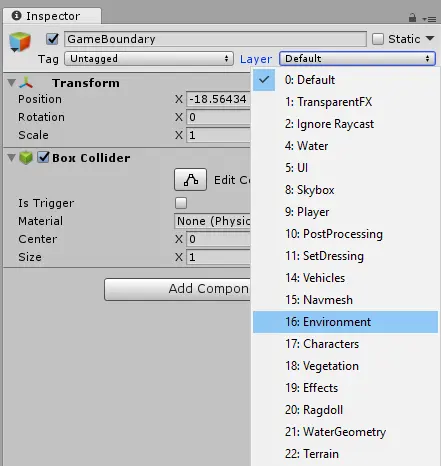Viewport: 441px width, 466px height.
Task: Click the Transform component axes icon
Action: [x=26, y=83]
